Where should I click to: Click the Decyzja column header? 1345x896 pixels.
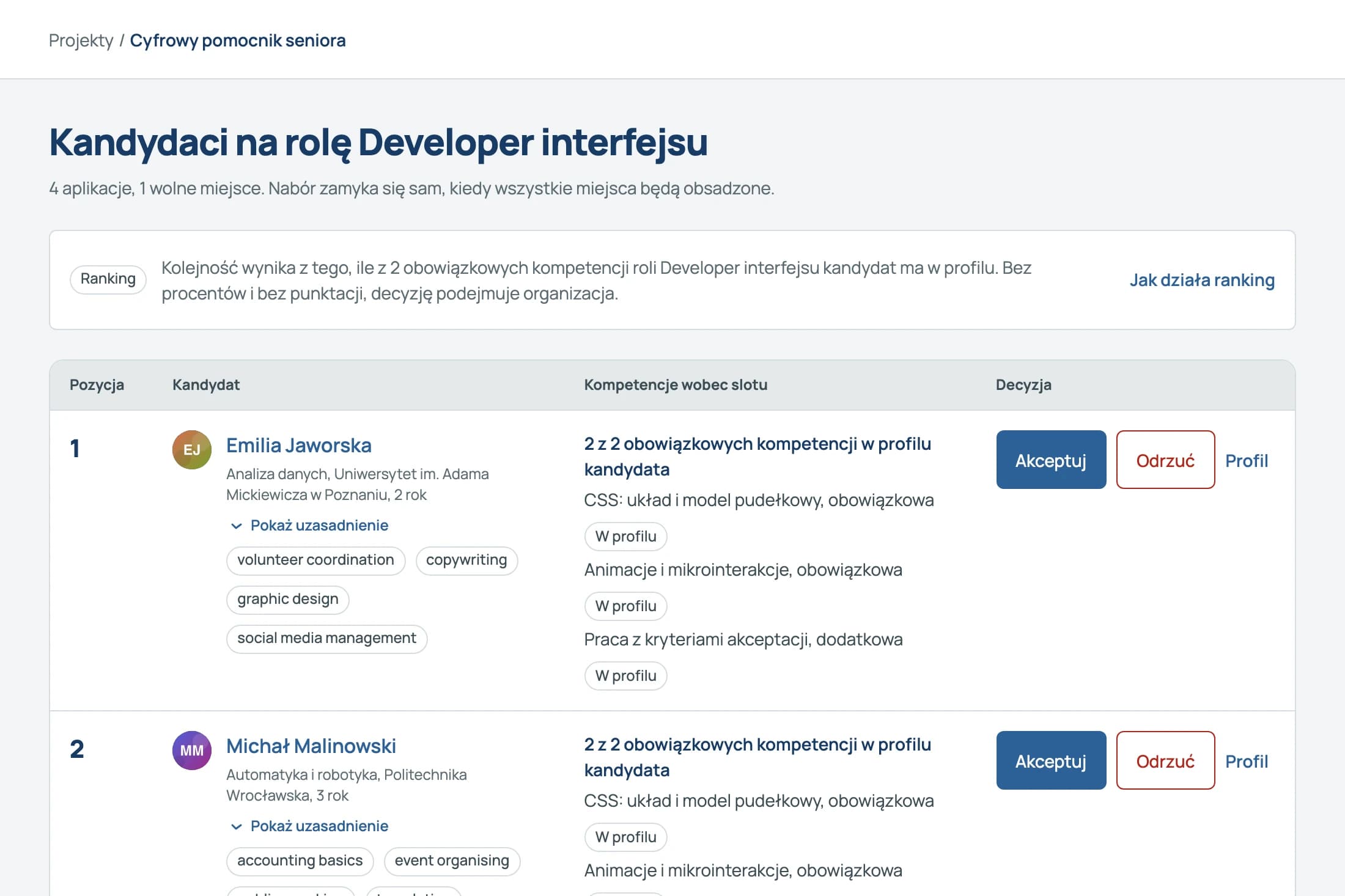click(x=1023, y=385)
